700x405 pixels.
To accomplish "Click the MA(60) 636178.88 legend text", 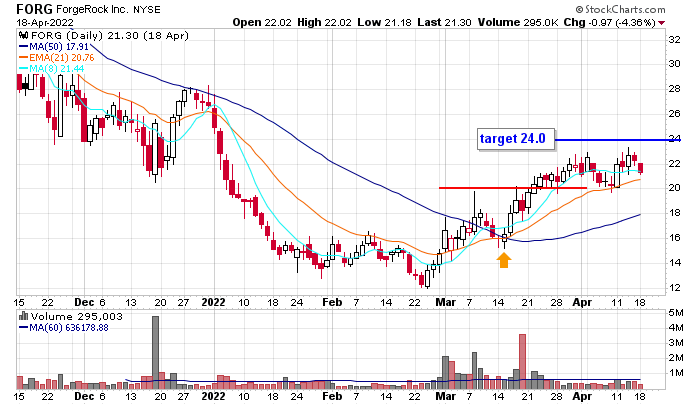I will (x=69, y=328).
